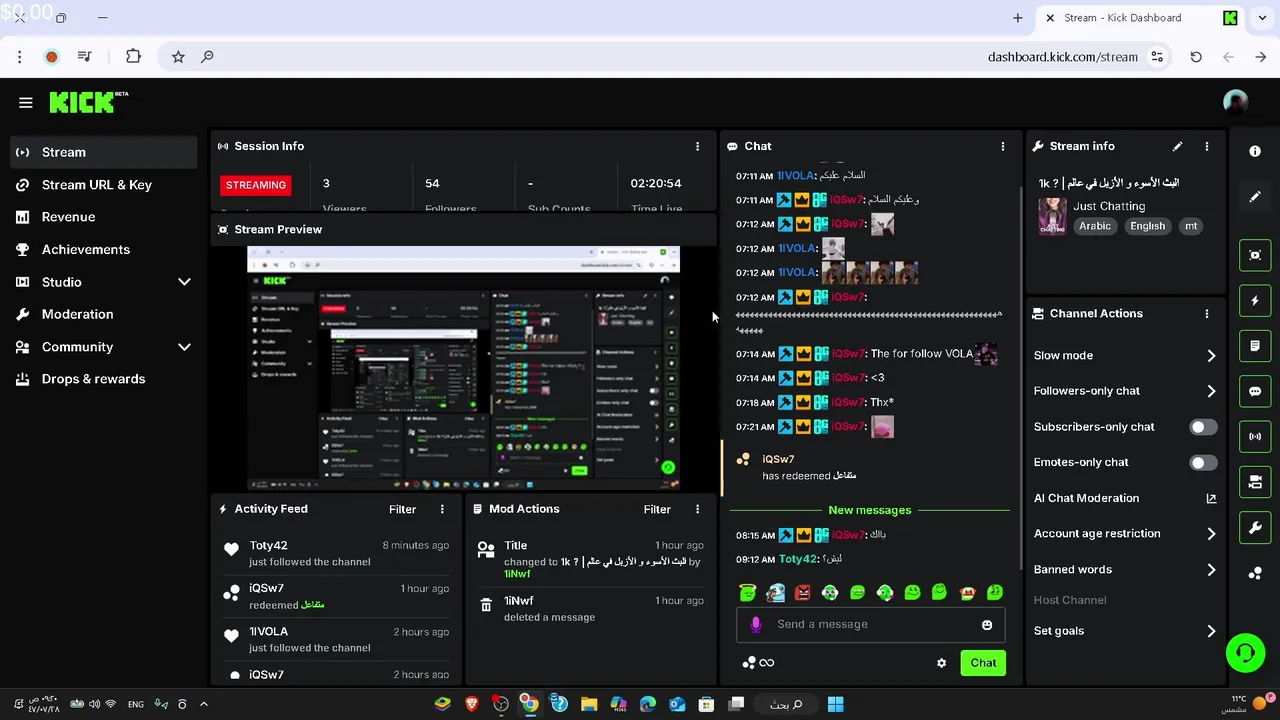
Task: Click the English language tag
Action: (1147, 226)
